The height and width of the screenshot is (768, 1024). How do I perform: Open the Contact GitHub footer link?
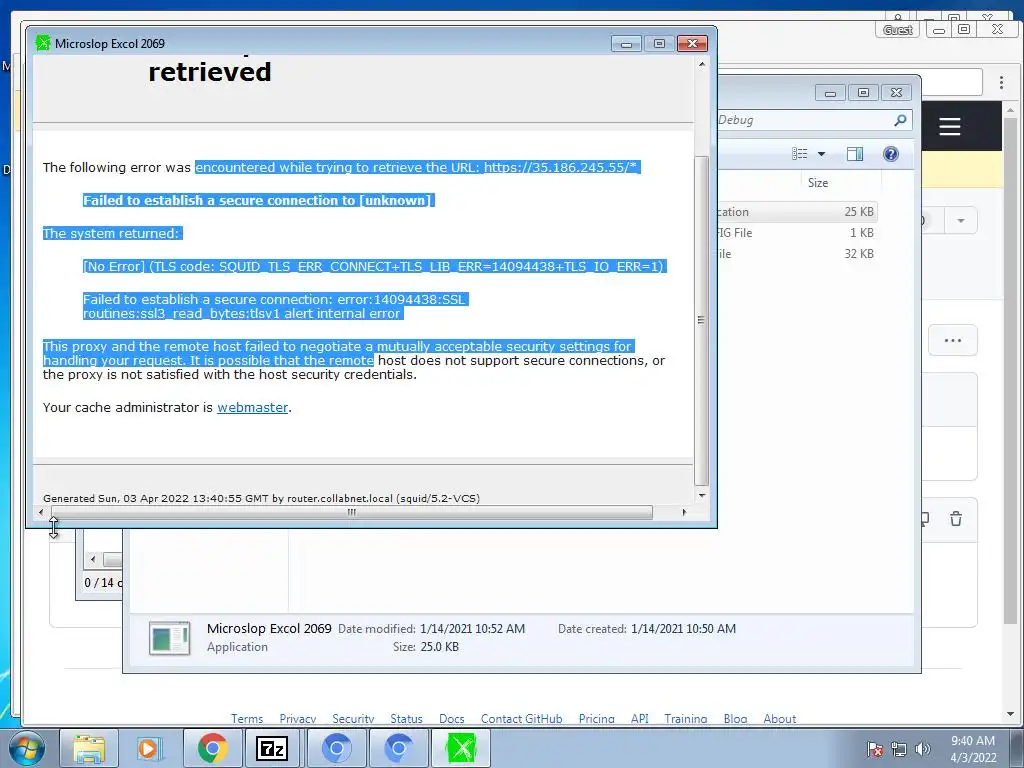(521, 718)
